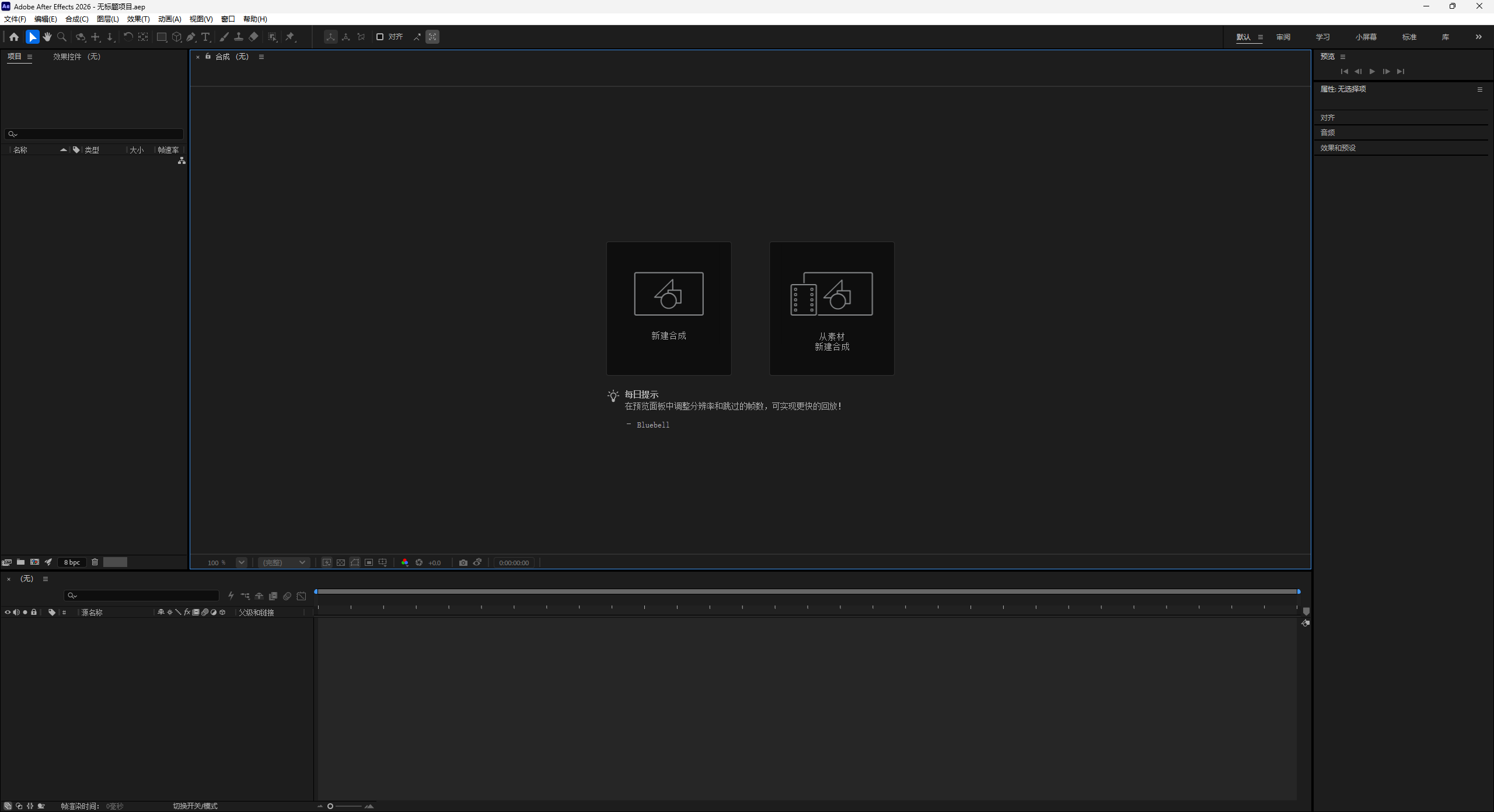
Task: Open grid and guide options dropdown
Action: pos(383,563)
